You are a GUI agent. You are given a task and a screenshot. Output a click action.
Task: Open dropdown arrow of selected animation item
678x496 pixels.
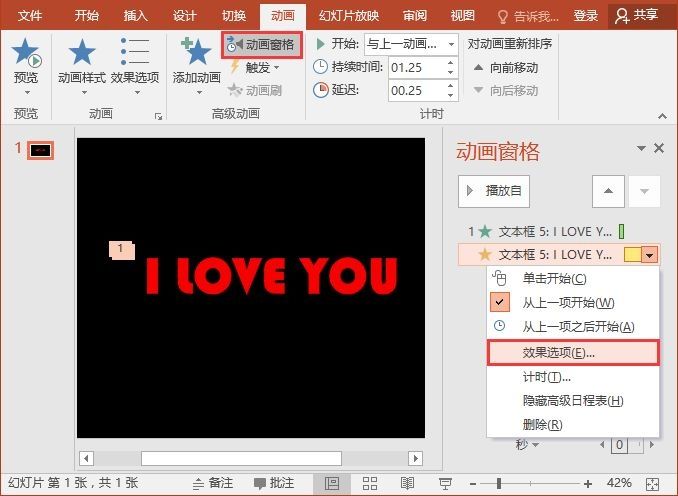[650, 255]
